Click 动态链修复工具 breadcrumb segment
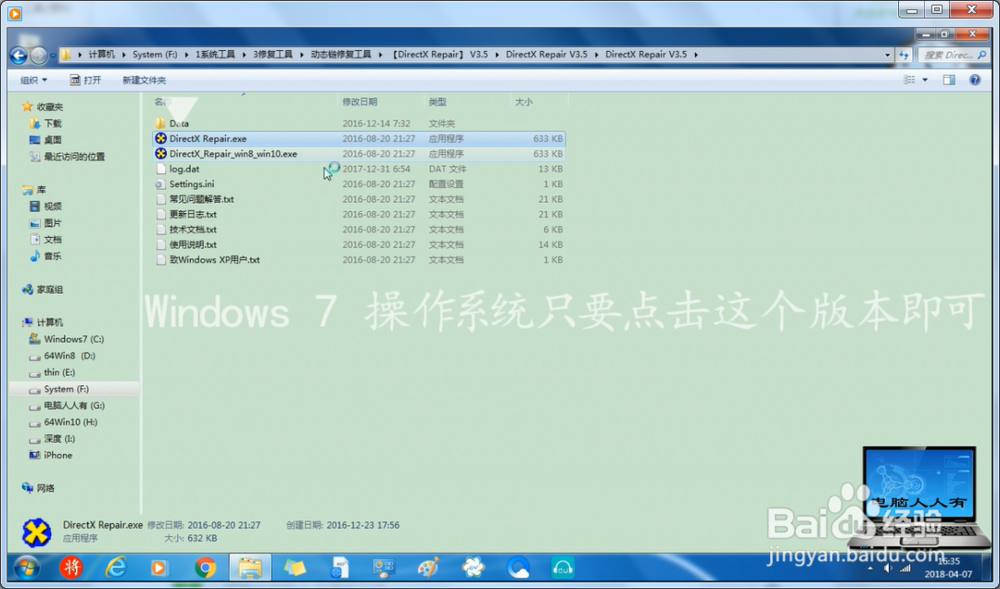 (341, 55)
